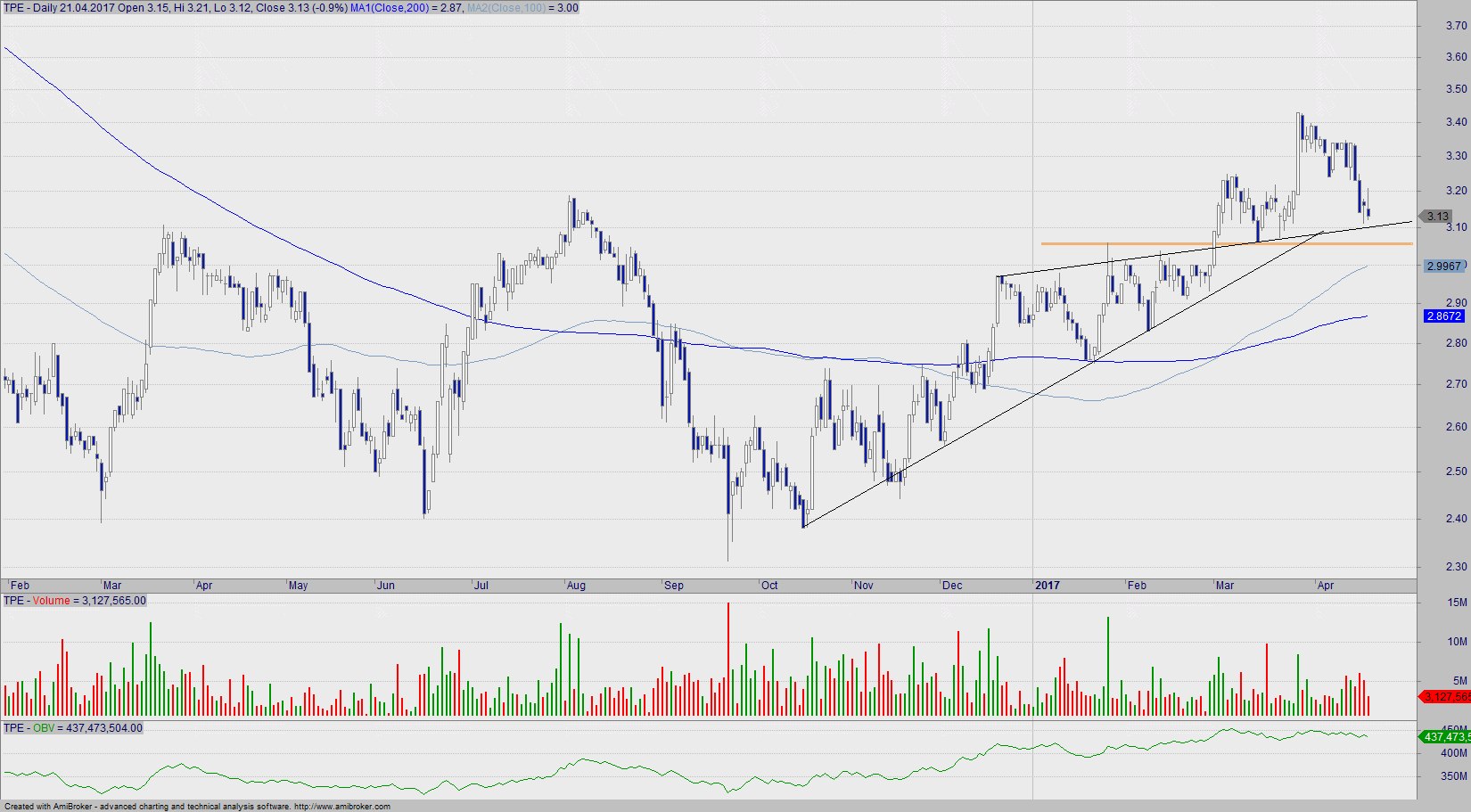Open the amibroker.com link in footer
Screen dimensions: 1471x812
pyautogui.click(x=341, y=807)
